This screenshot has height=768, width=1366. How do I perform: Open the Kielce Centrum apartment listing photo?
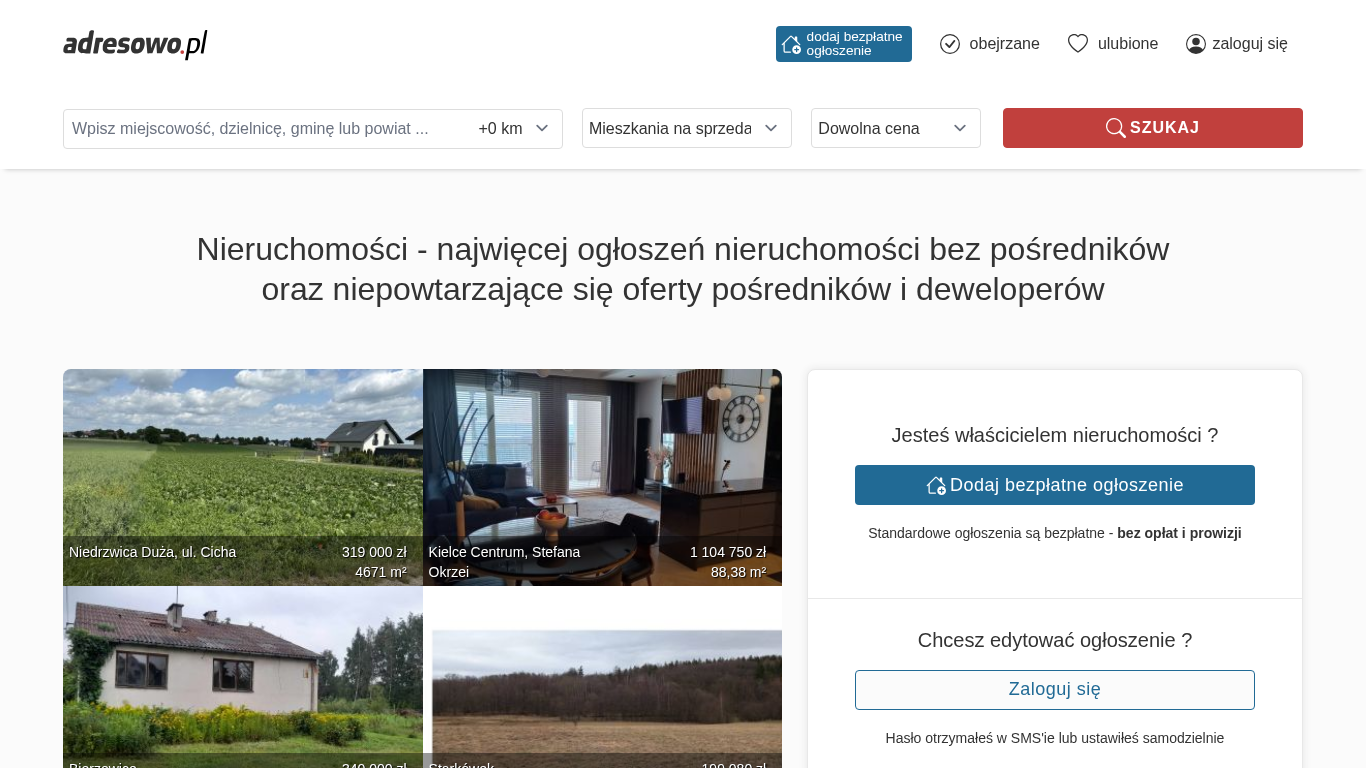[x=602, y=460]
